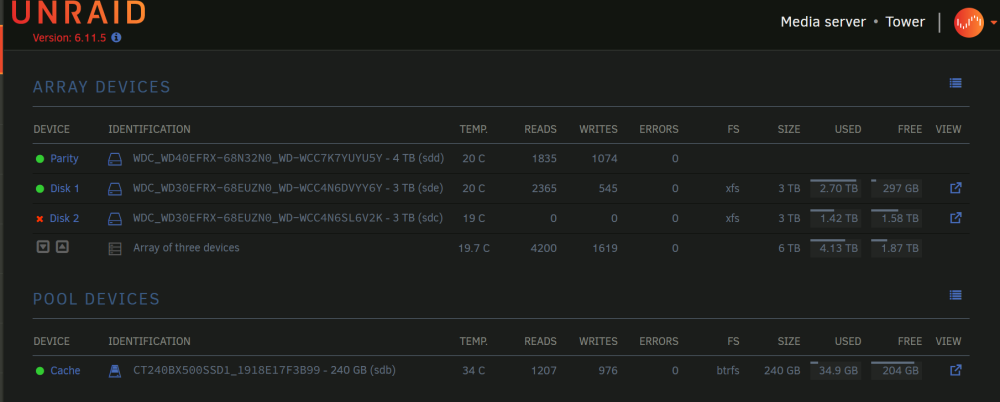Screen dimensions: 1000x402
Task: Click the POOL DEVICES section heading
Action: (x=96, y=299)
